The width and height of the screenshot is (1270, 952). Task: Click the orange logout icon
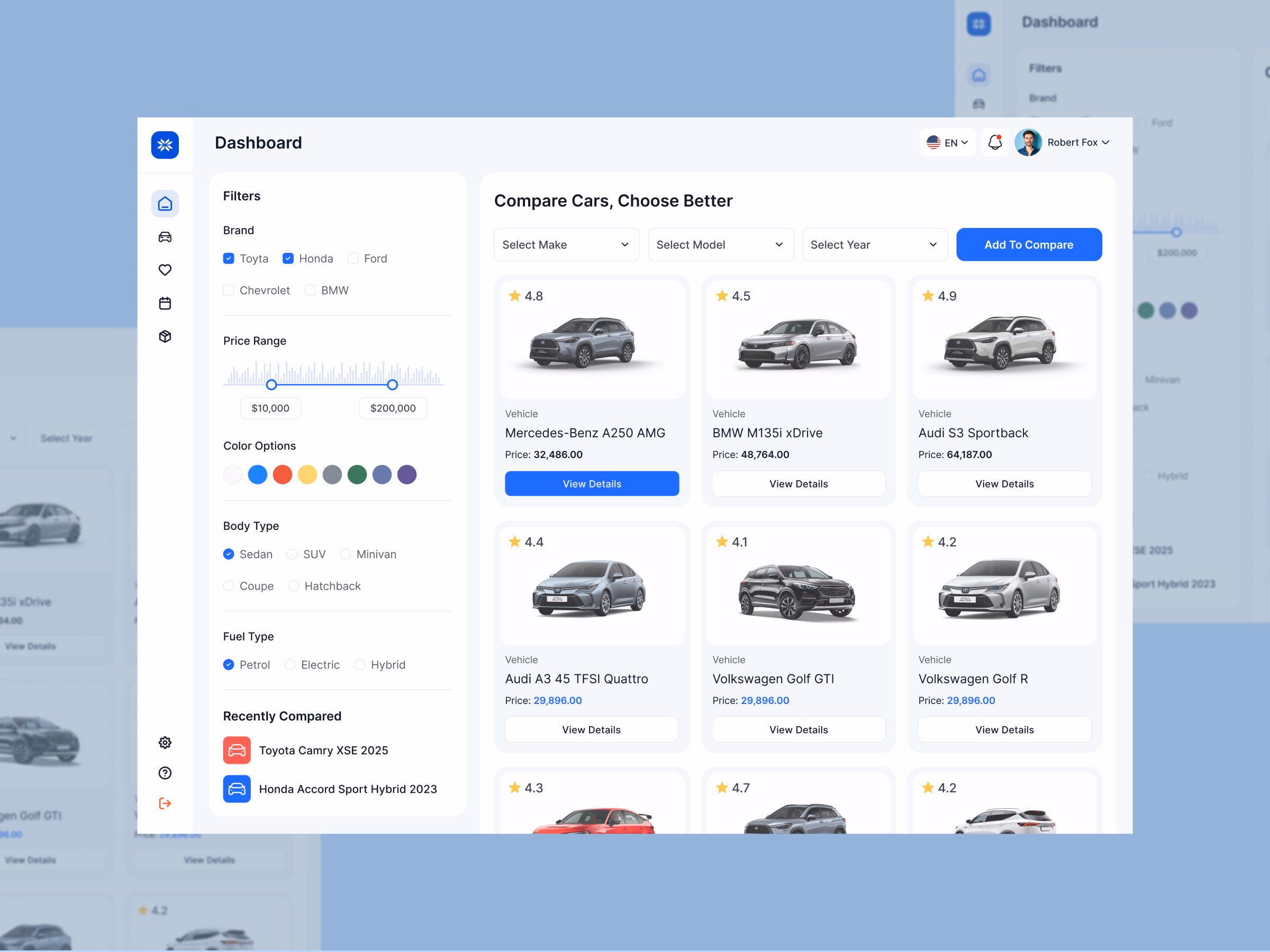click(165, 803)
